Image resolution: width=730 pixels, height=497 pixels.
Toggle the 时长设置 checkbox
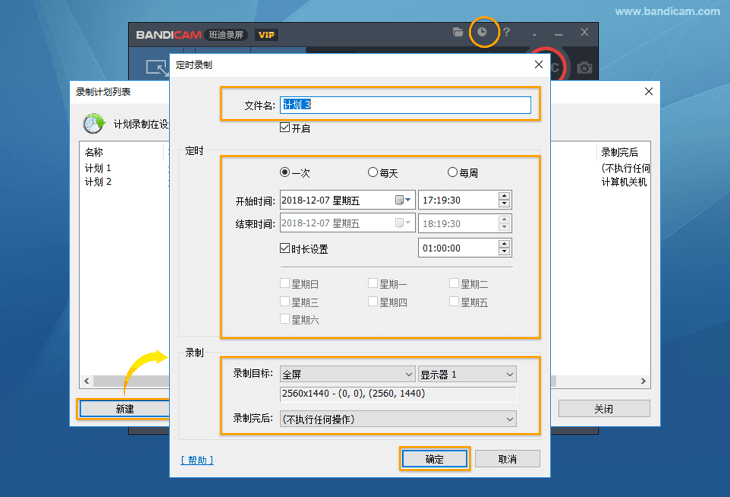(285, 248)
